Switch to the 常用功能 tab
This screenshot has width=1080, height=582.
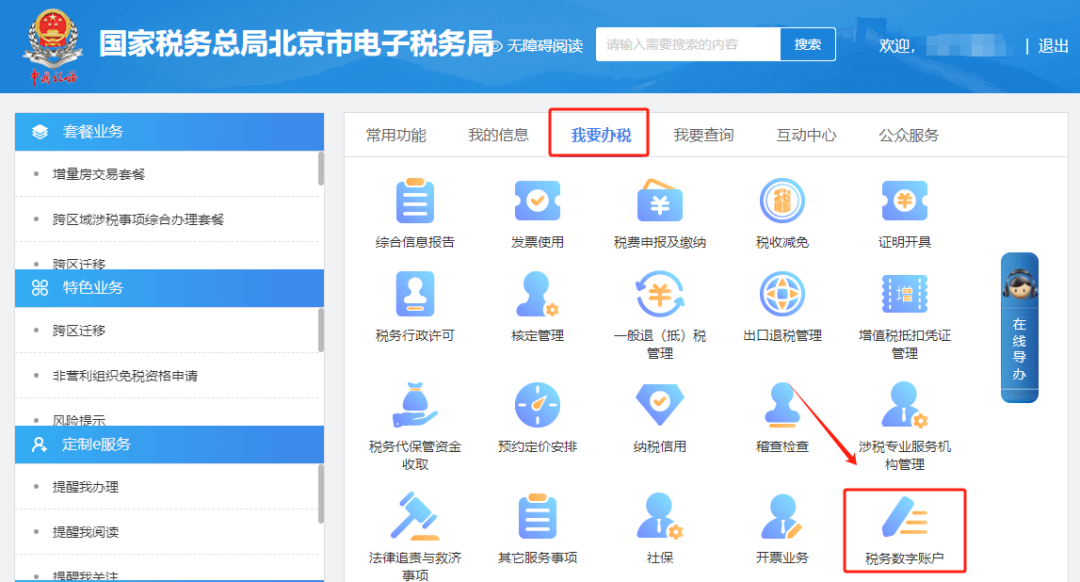pyautogui.click(x=396, y=135)
